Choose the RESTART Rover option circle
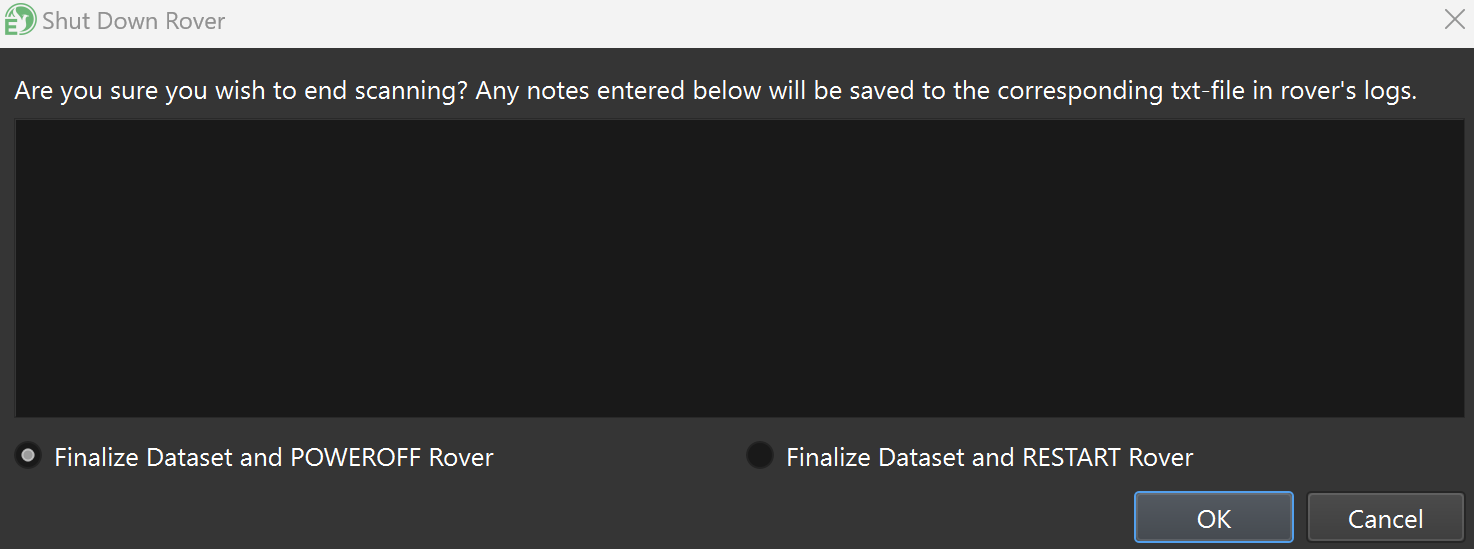The height and width of the screenshot is (550, 1474). click(760, 456)
